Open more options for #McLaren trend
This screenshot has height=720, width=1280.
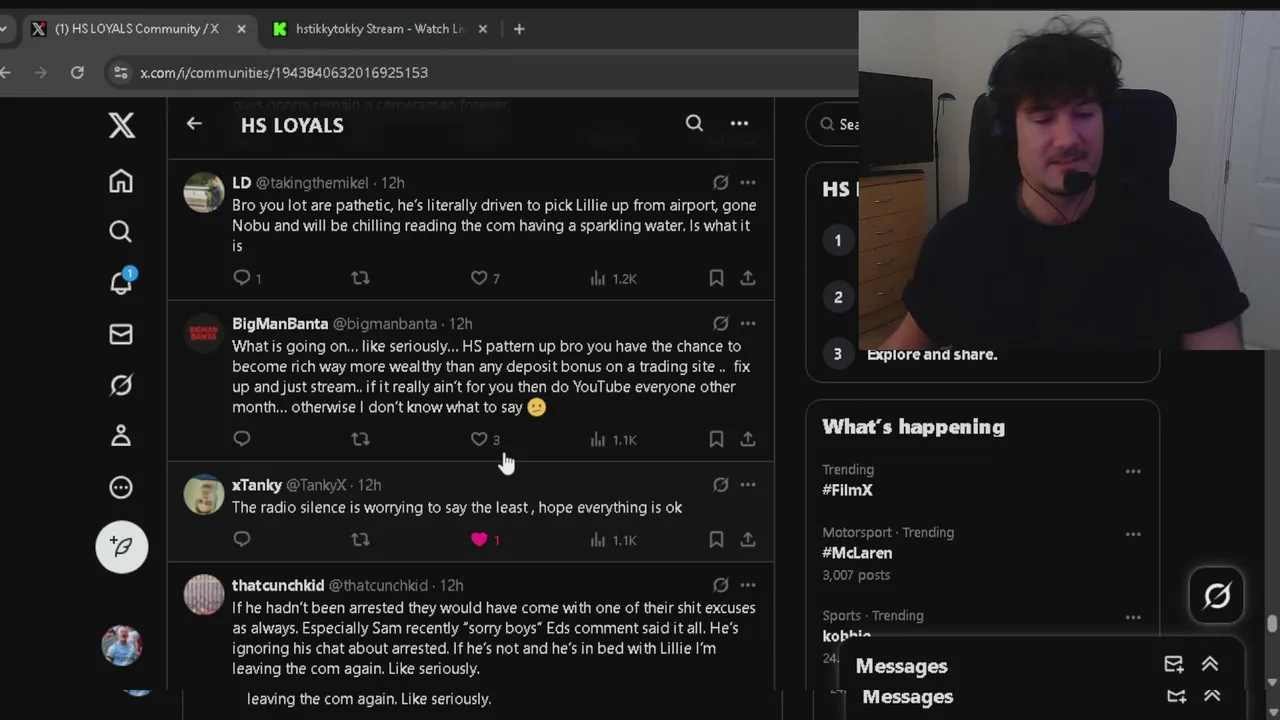pyautogui.click(x=1133, y=534)
